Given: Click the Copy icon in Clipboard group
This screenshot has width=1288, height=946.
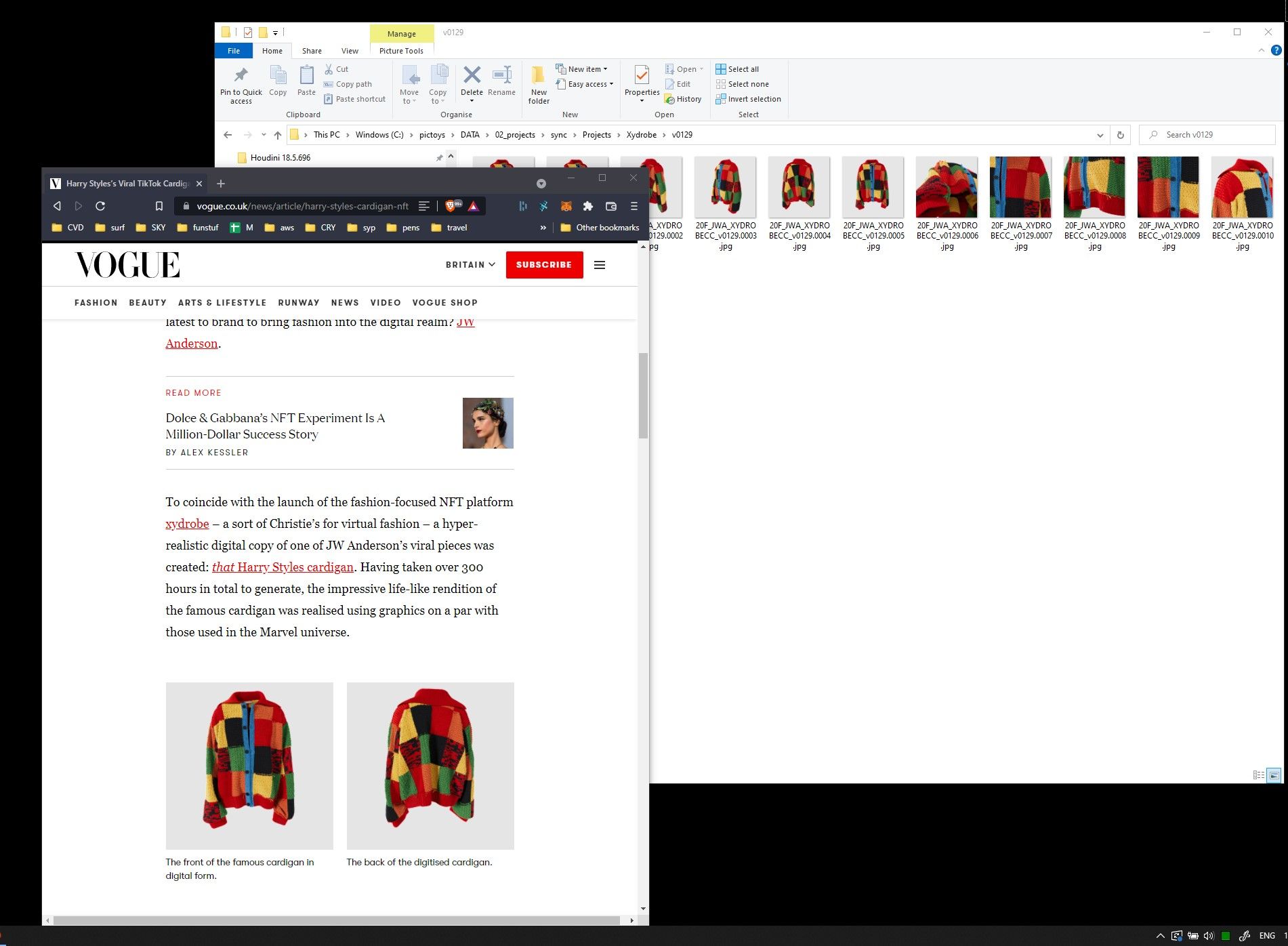Looking at the screenshot, I should point(278,81).
